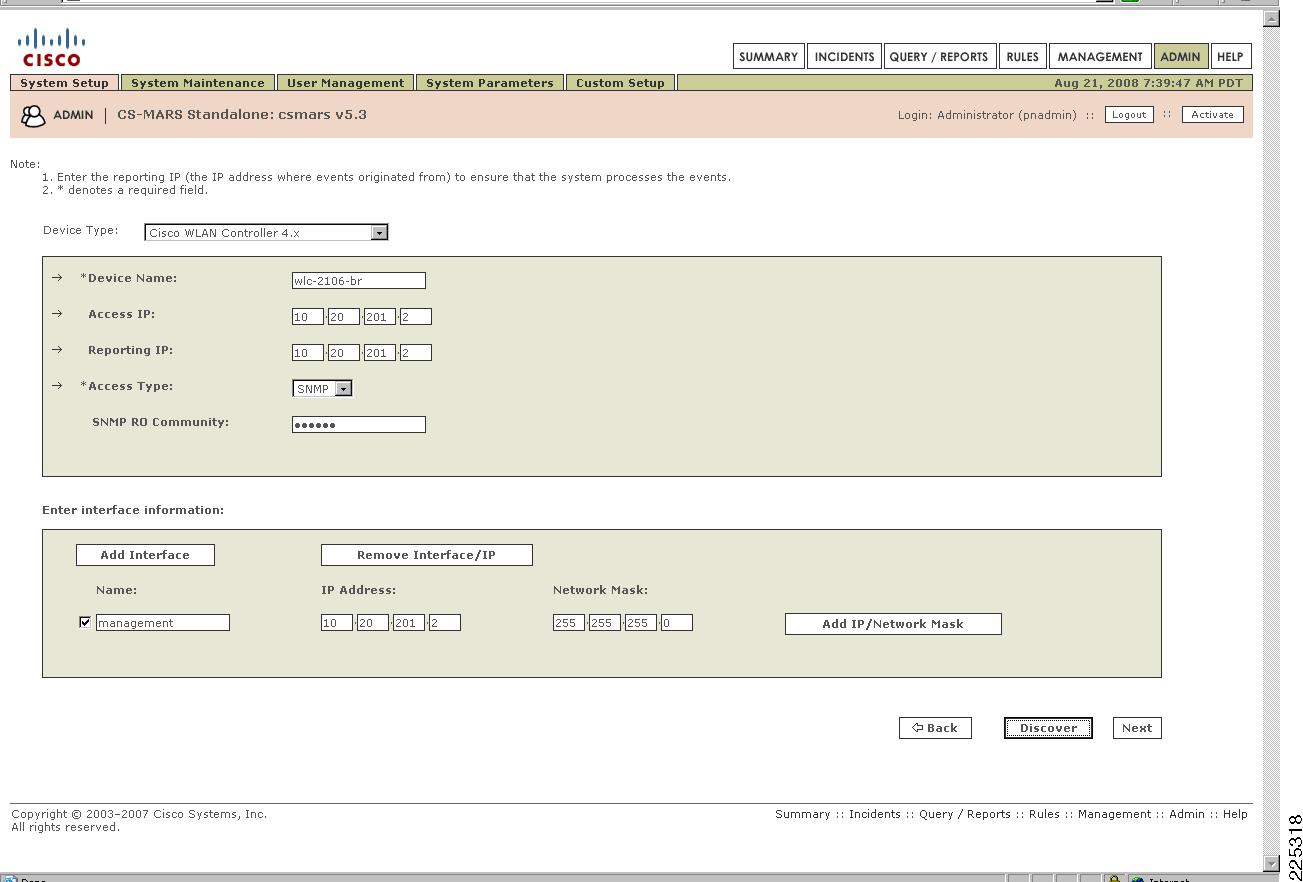
Task: Click the footer Query / Reports link
Action: pyautogui.click(x=965, y=814)
